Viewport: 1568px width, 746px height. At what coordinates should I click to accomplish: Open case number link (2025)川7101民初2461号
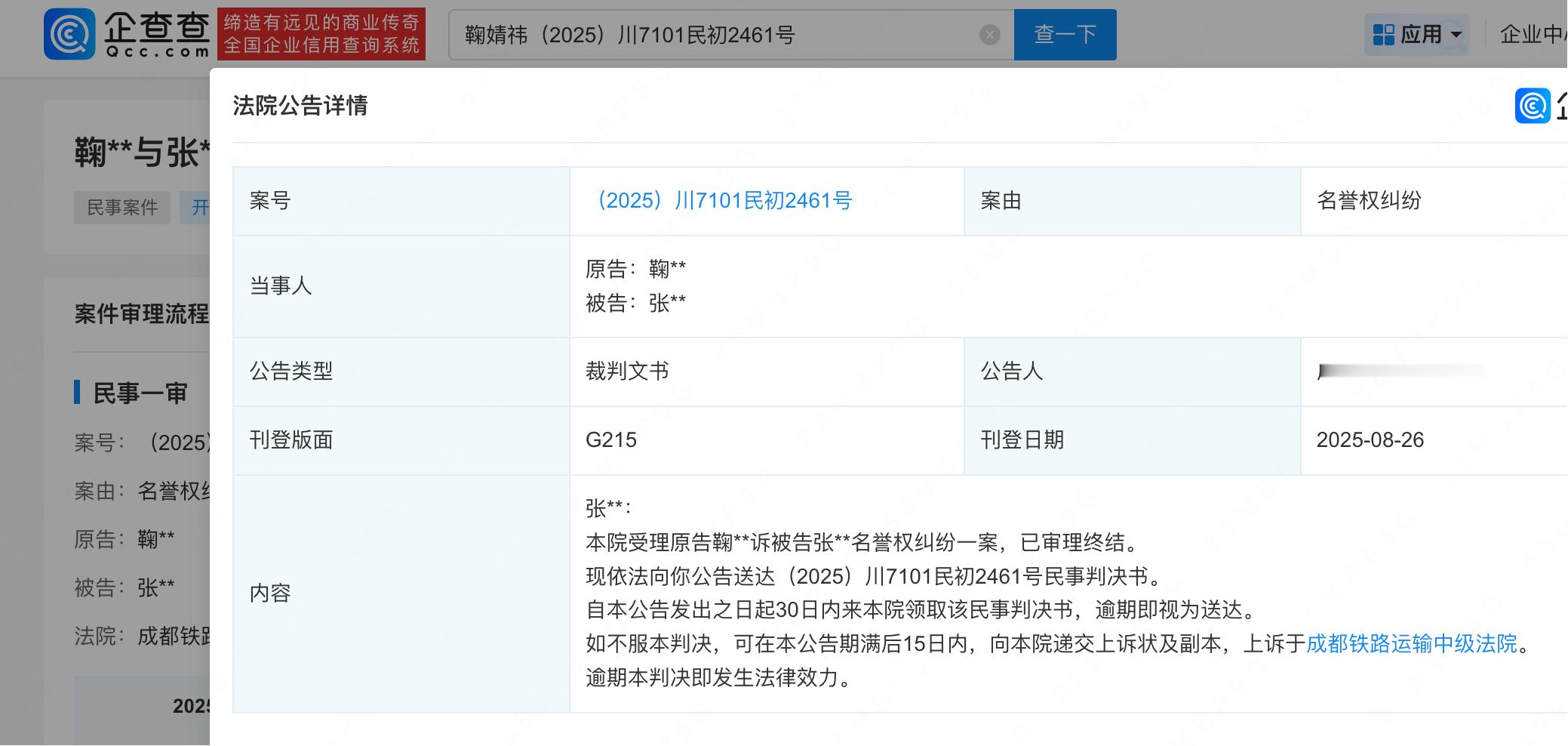pos(719,201)
